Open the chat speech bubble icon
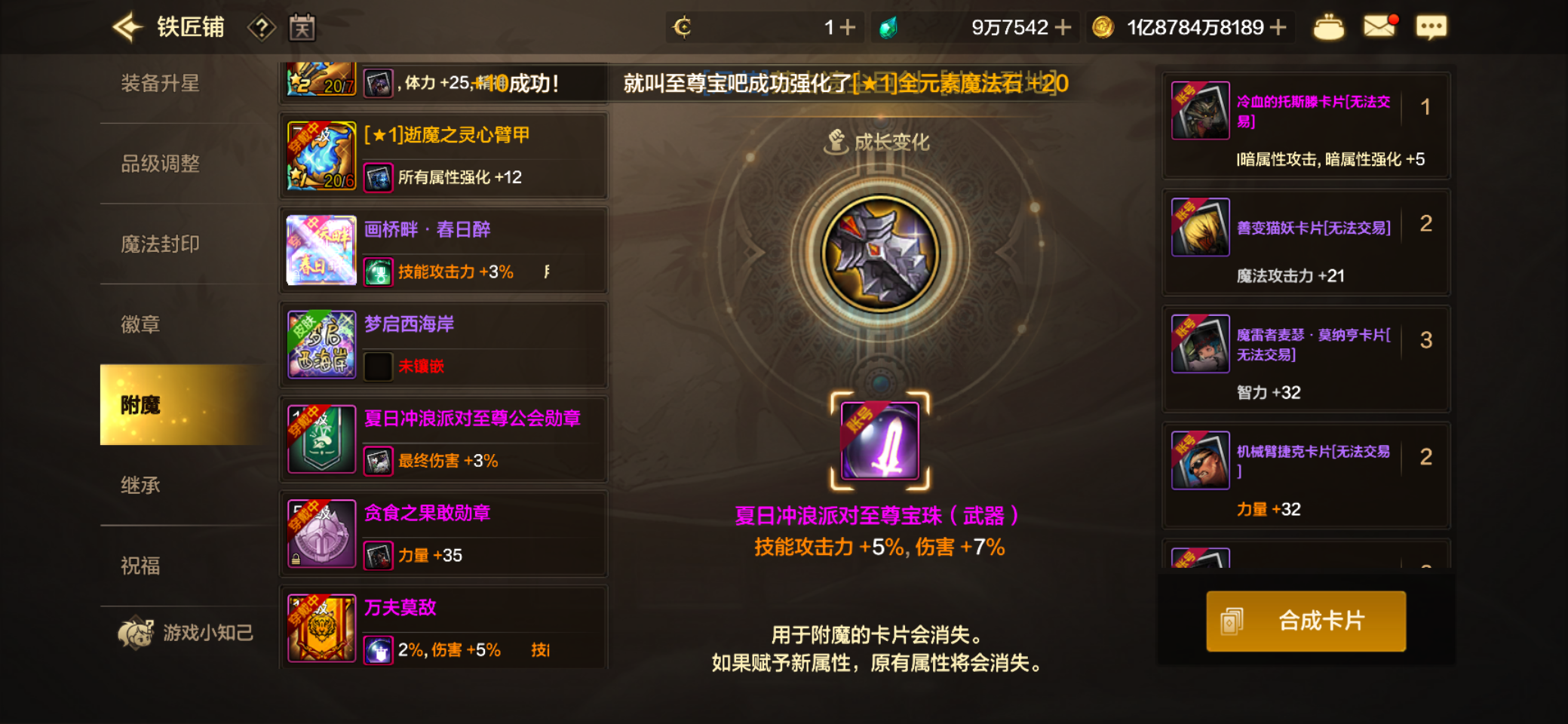This screenshot has height=724, width=1568. [x=1431, y=28]
